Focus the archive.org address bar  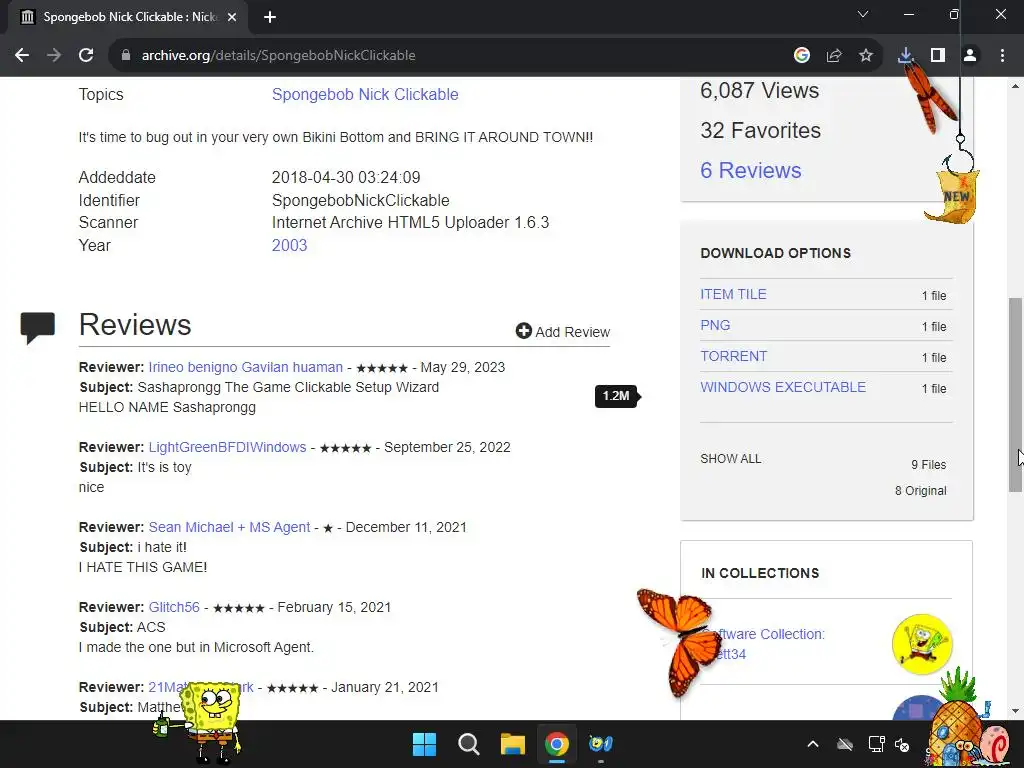point(451,56)
